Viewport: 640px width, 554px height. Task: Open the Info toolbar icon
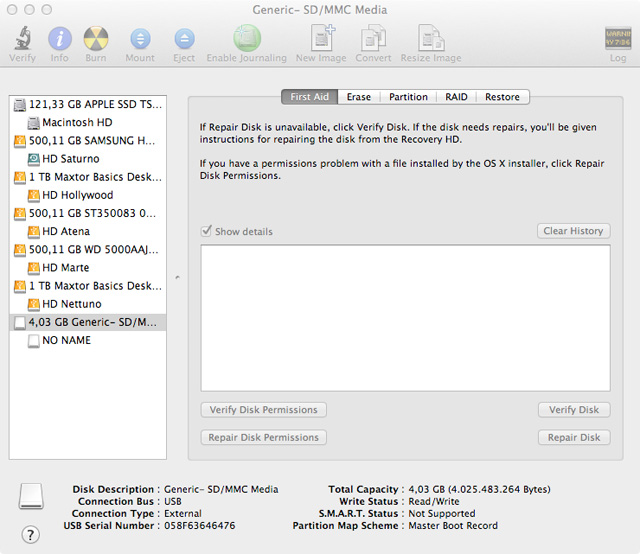60,39
